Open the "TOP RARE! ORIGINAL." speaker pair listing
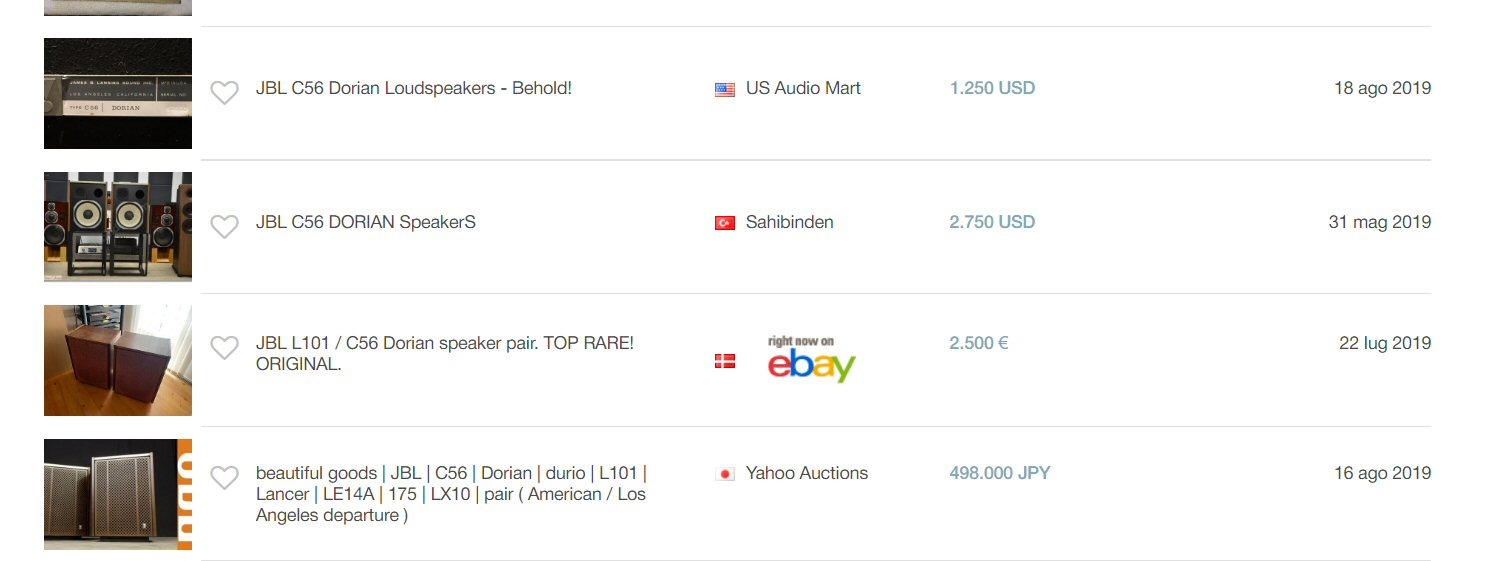Image resolution: width=1490 pixels, height=561 pixels. coord(444,353)
